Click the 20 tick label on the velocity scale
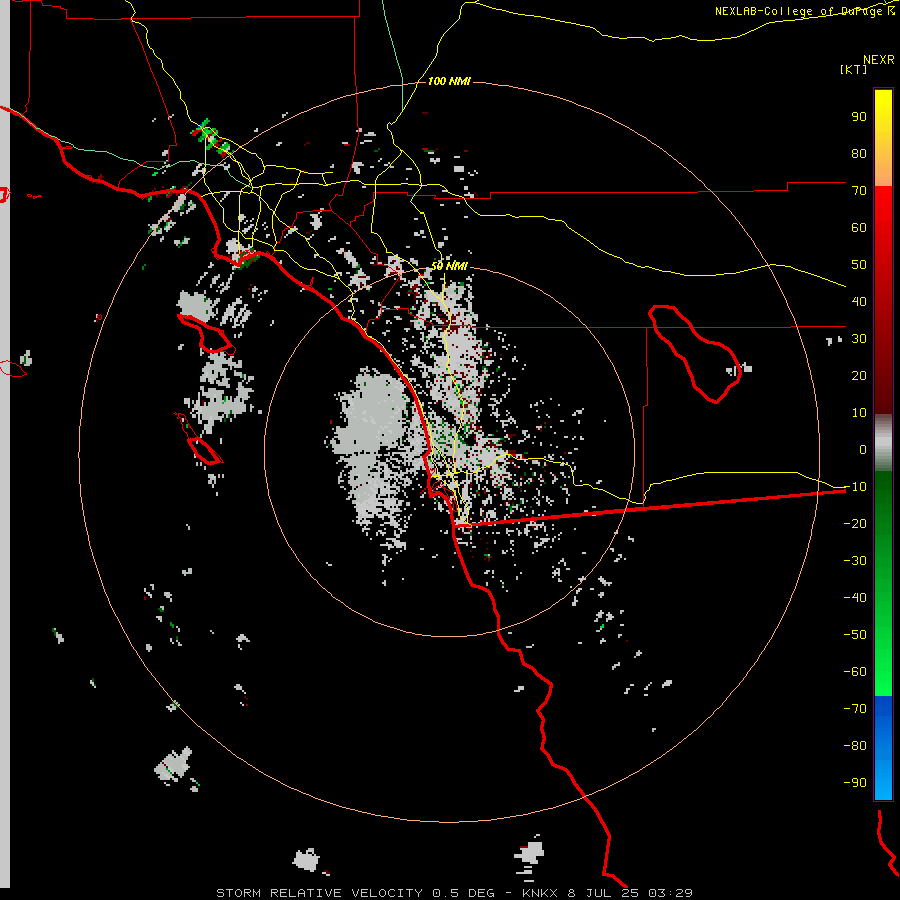The image size is (900, 900). point(859,376)
